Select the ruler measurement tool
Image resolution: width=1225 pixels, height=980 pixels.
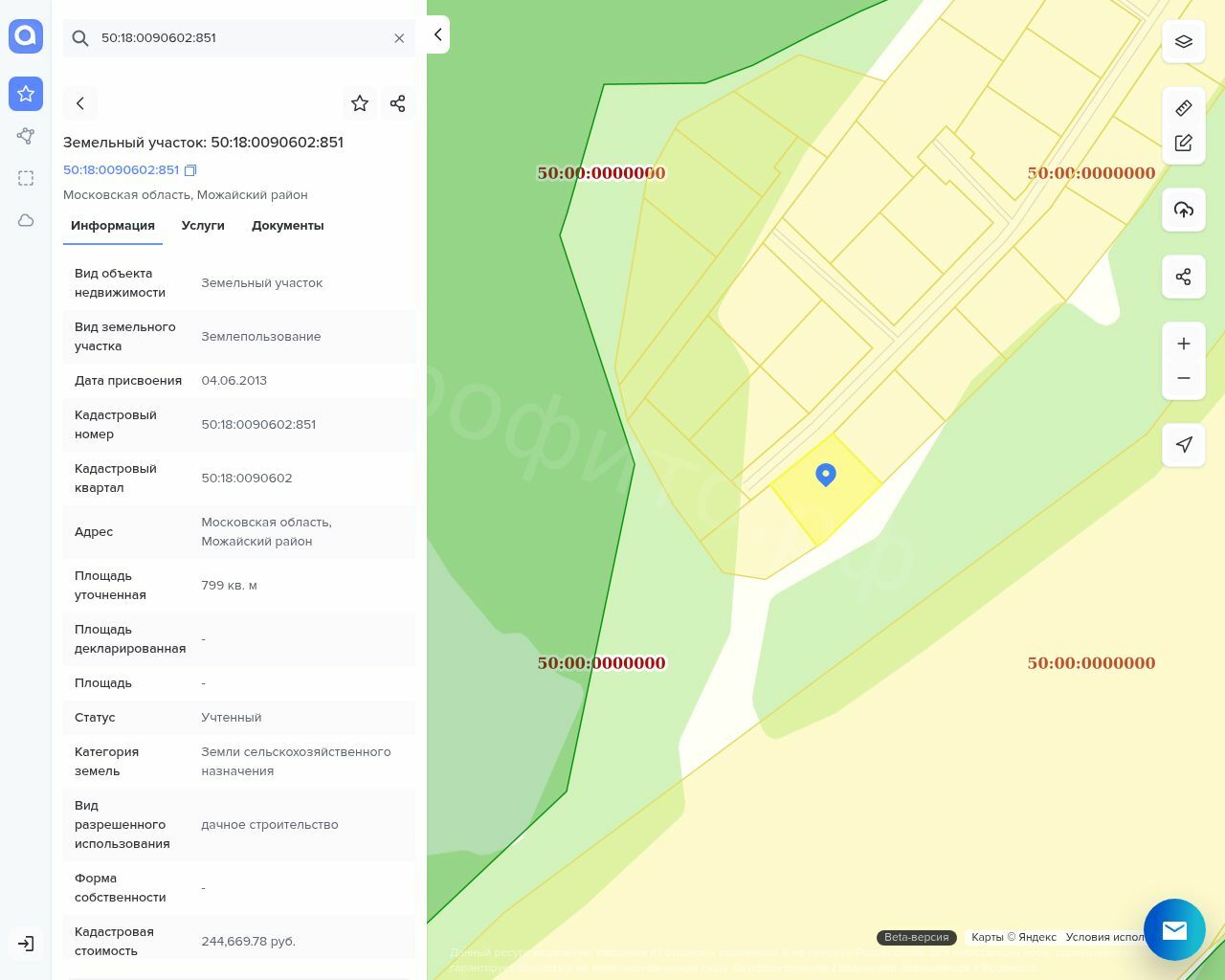(x=1184, y=108)
